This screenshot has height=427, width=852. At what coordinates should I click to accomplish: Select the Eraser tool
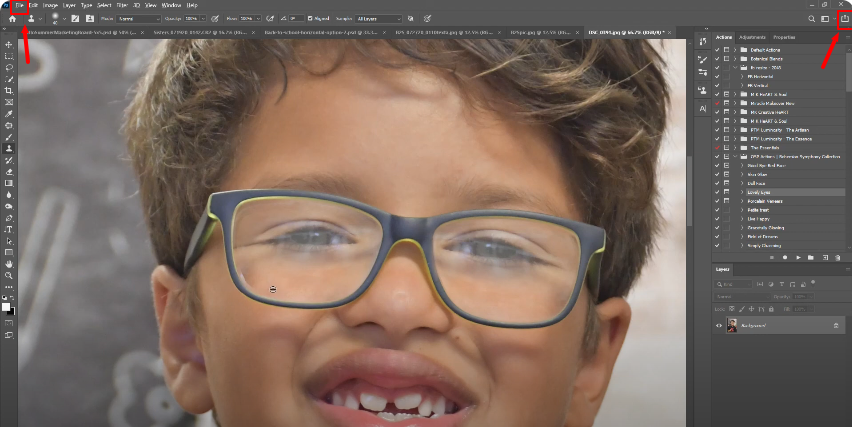tap(9, 172)
